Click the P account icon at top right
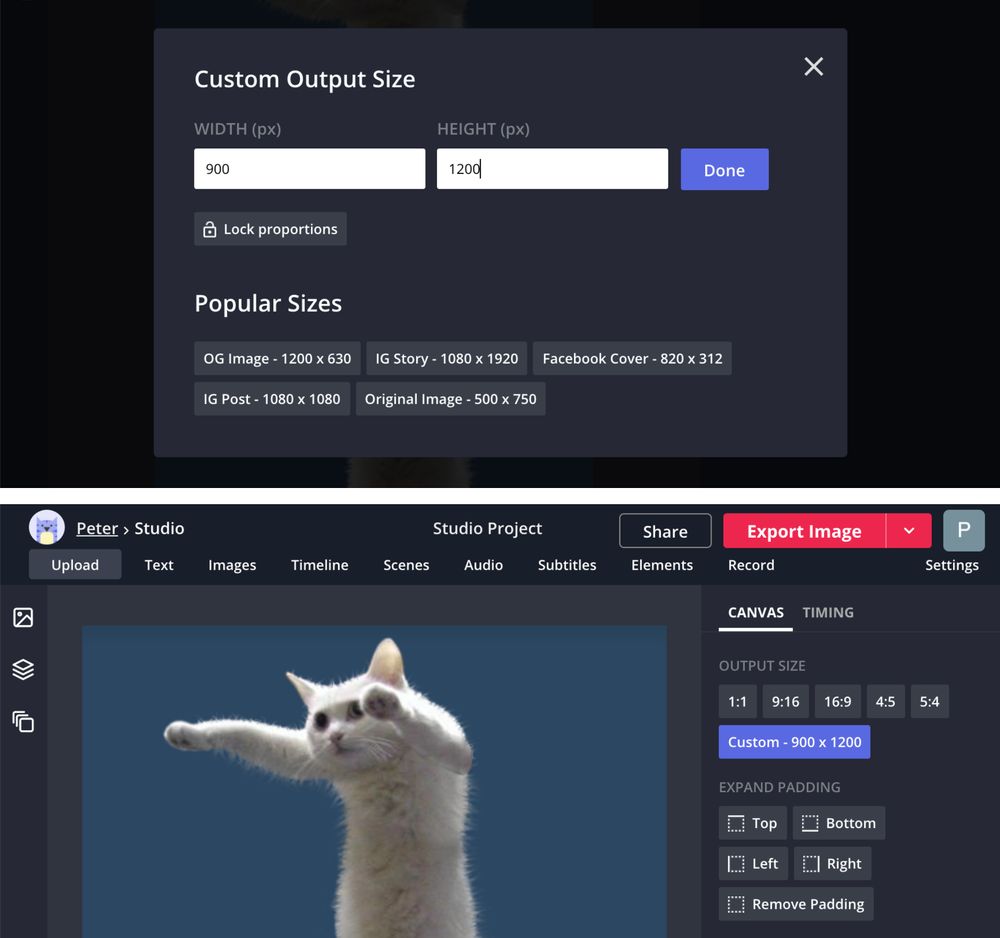 pos(963,530)
